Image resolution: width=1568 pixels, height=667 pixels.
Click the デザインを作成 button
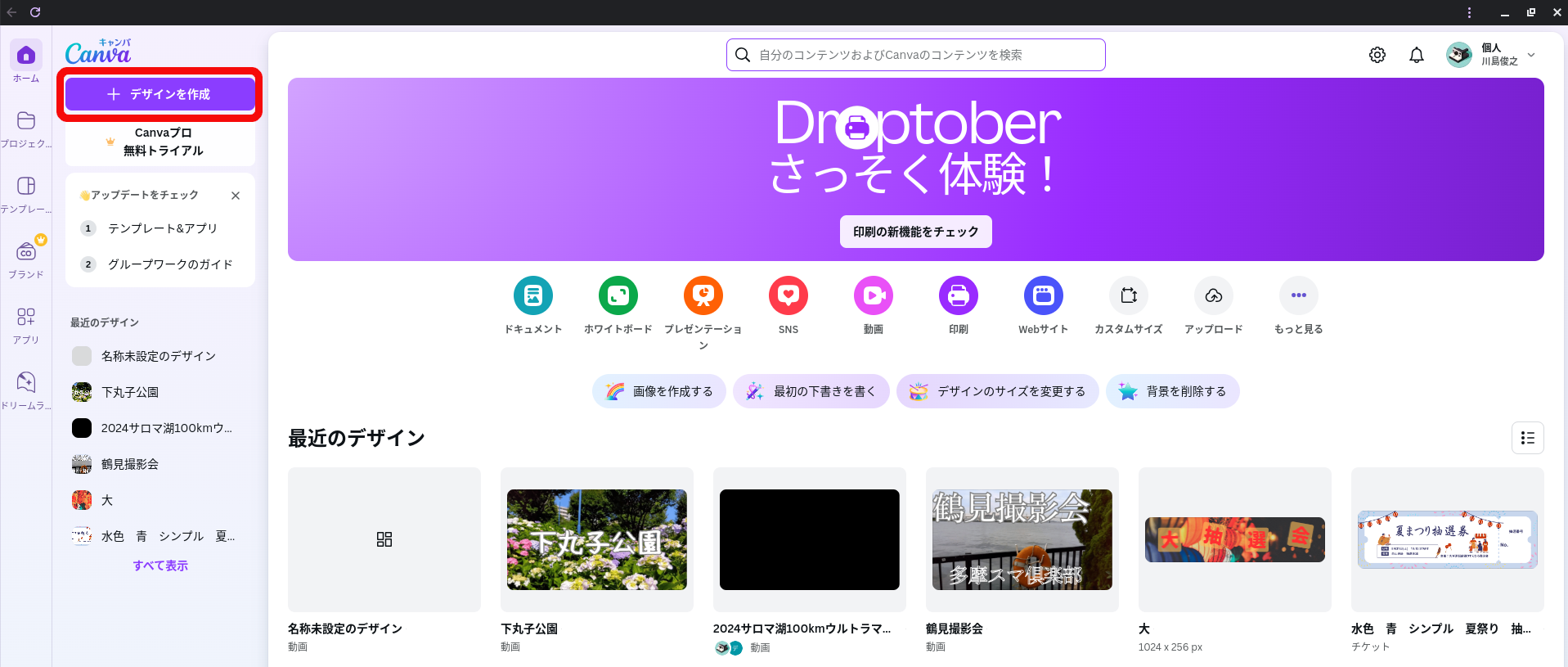[x=159, y=94]
